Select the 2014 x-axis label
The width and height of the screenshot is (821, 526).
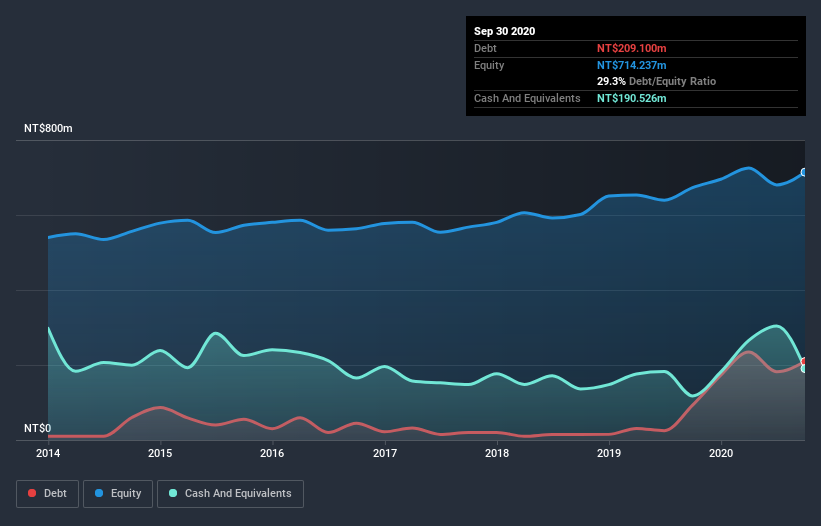pyautogui.click(x=48, y=453)
